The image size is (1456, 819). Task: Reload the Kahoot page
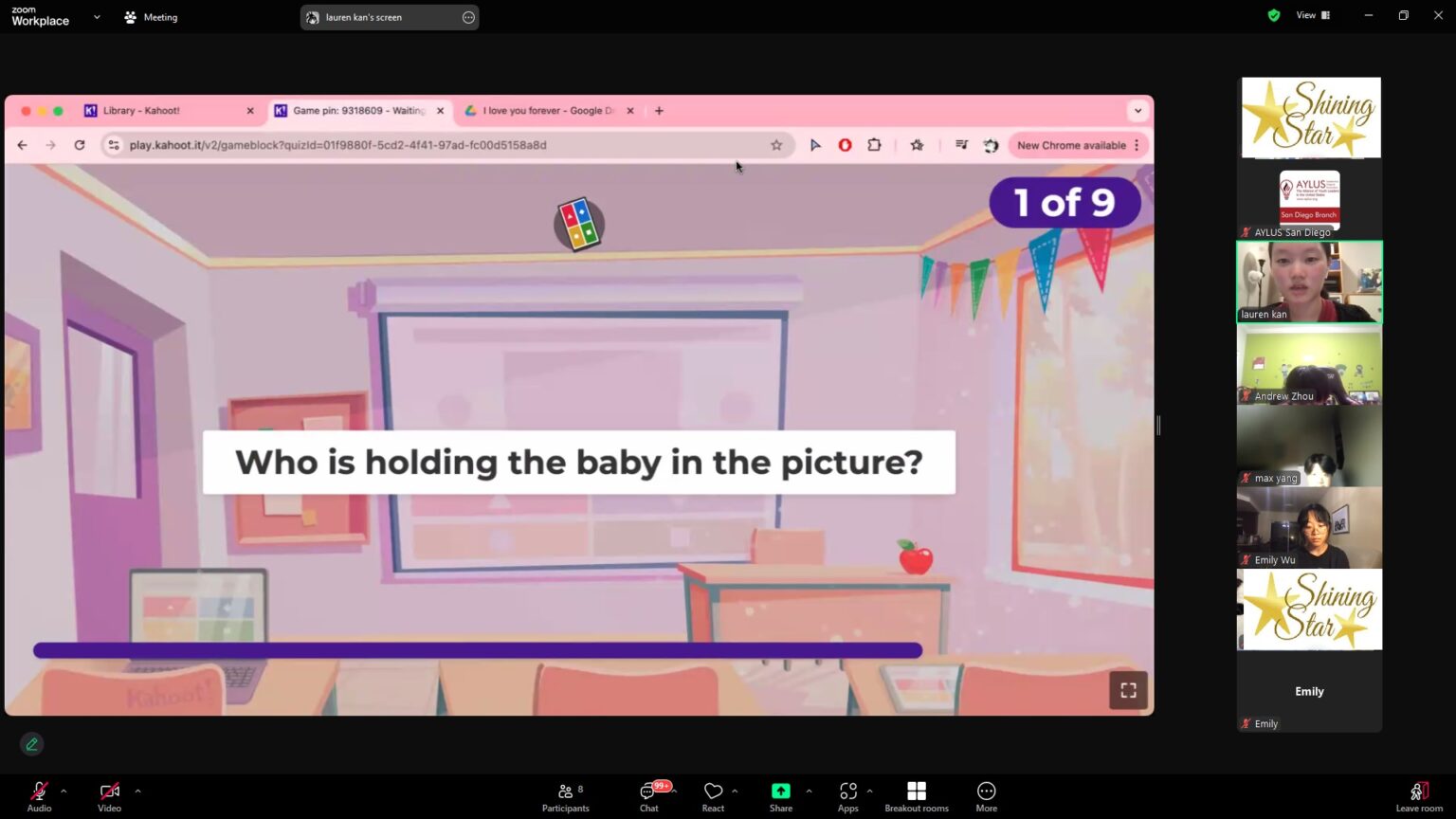[80, 145]
